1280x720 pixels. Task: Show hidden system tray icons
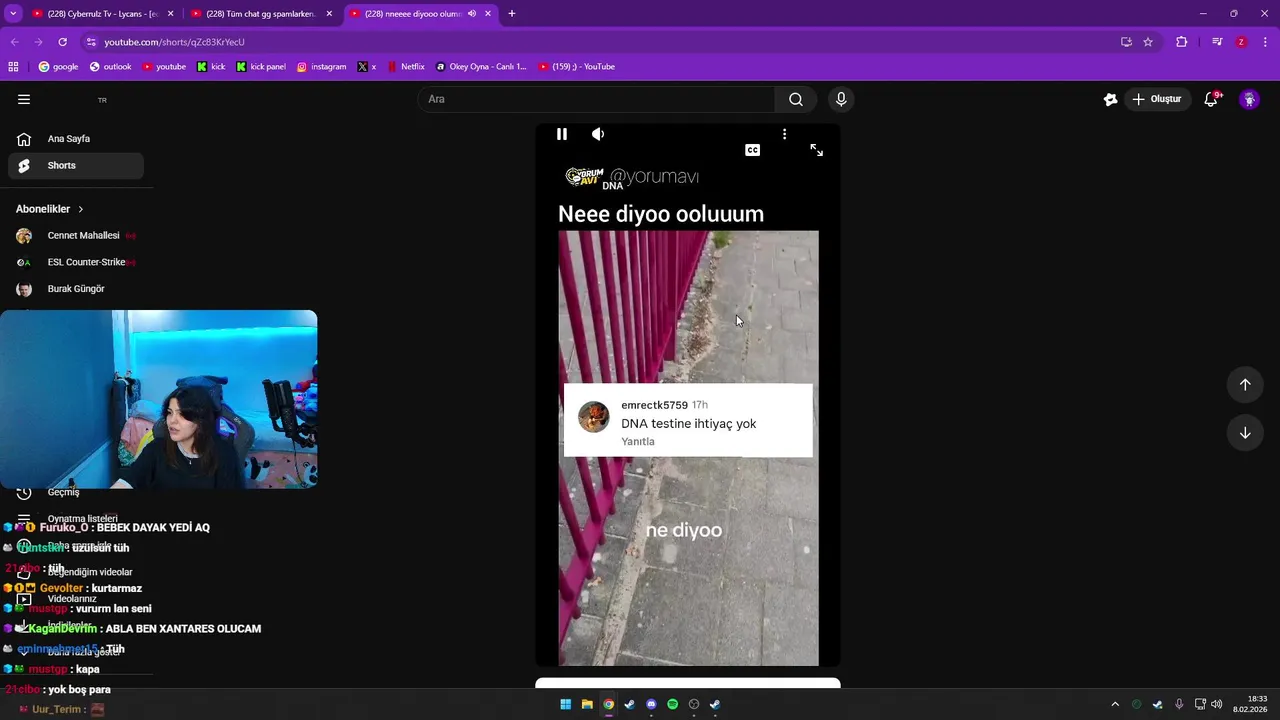tap(1115, 705)
